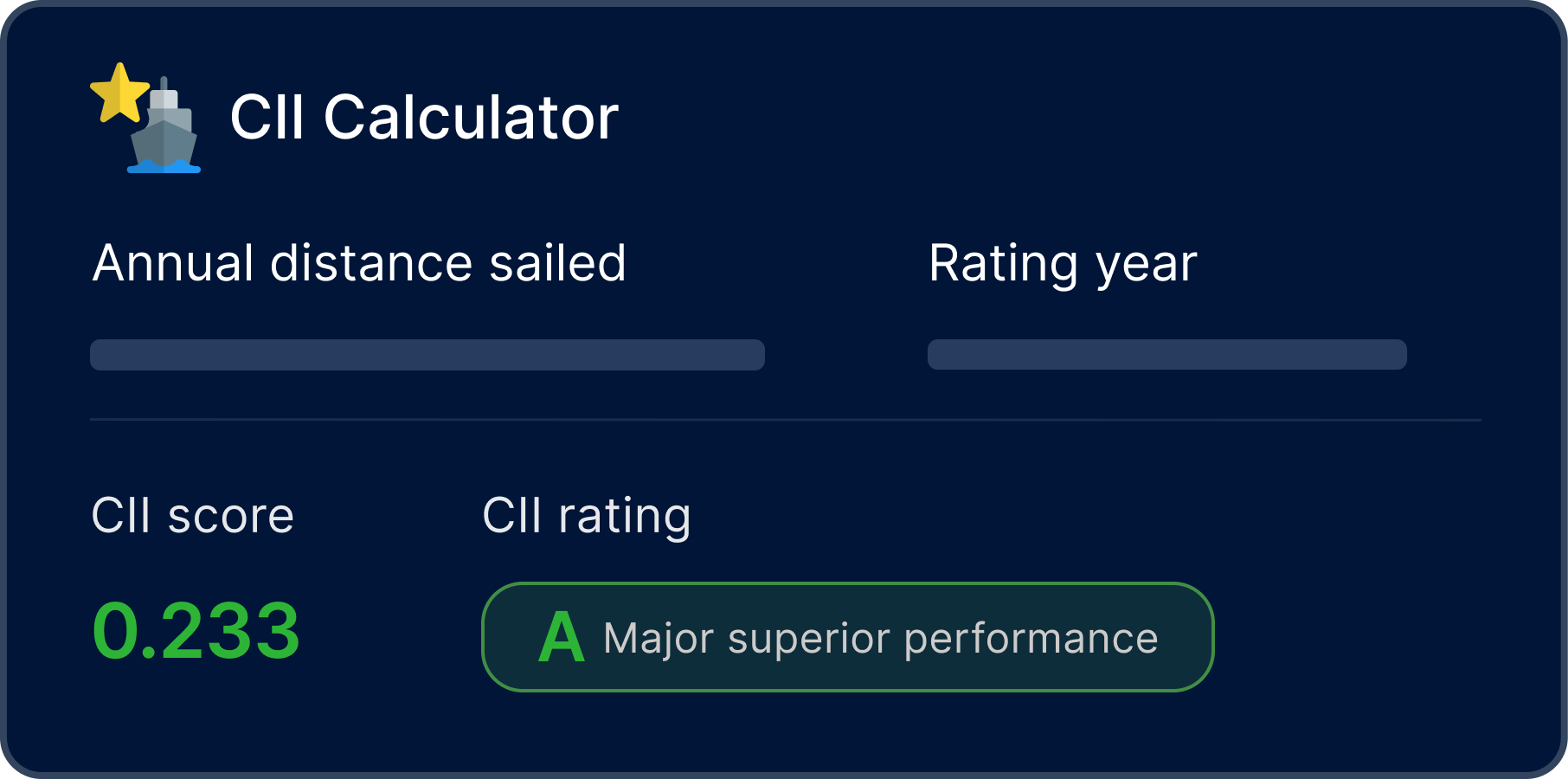Click the green letter A grade
Image resolution: width=1568 pixels, height=779 pixels.
(561, 639)
